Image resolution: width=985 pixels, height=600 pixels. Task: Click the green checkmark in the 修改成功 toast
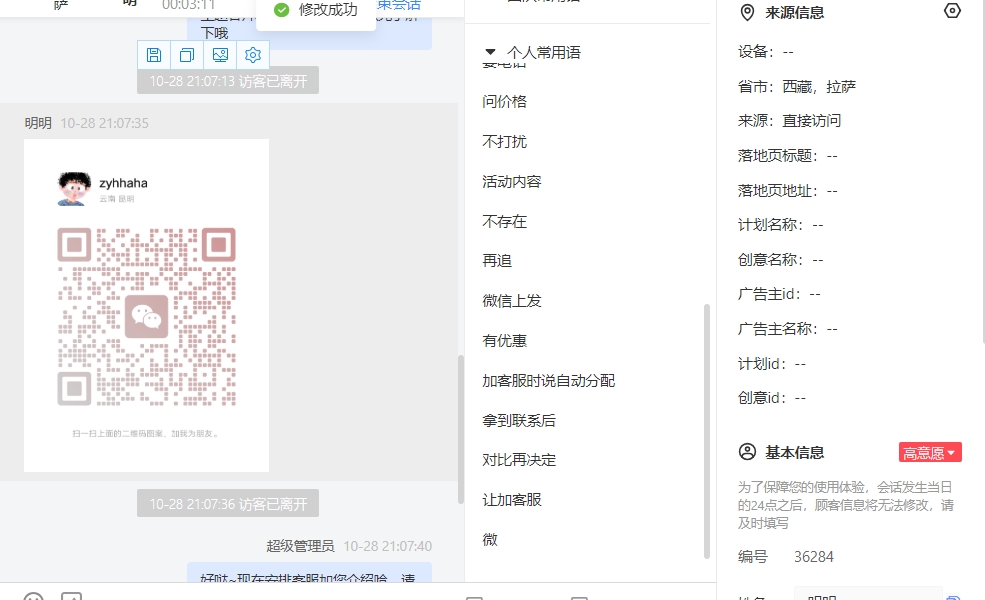tap(281, 10)
